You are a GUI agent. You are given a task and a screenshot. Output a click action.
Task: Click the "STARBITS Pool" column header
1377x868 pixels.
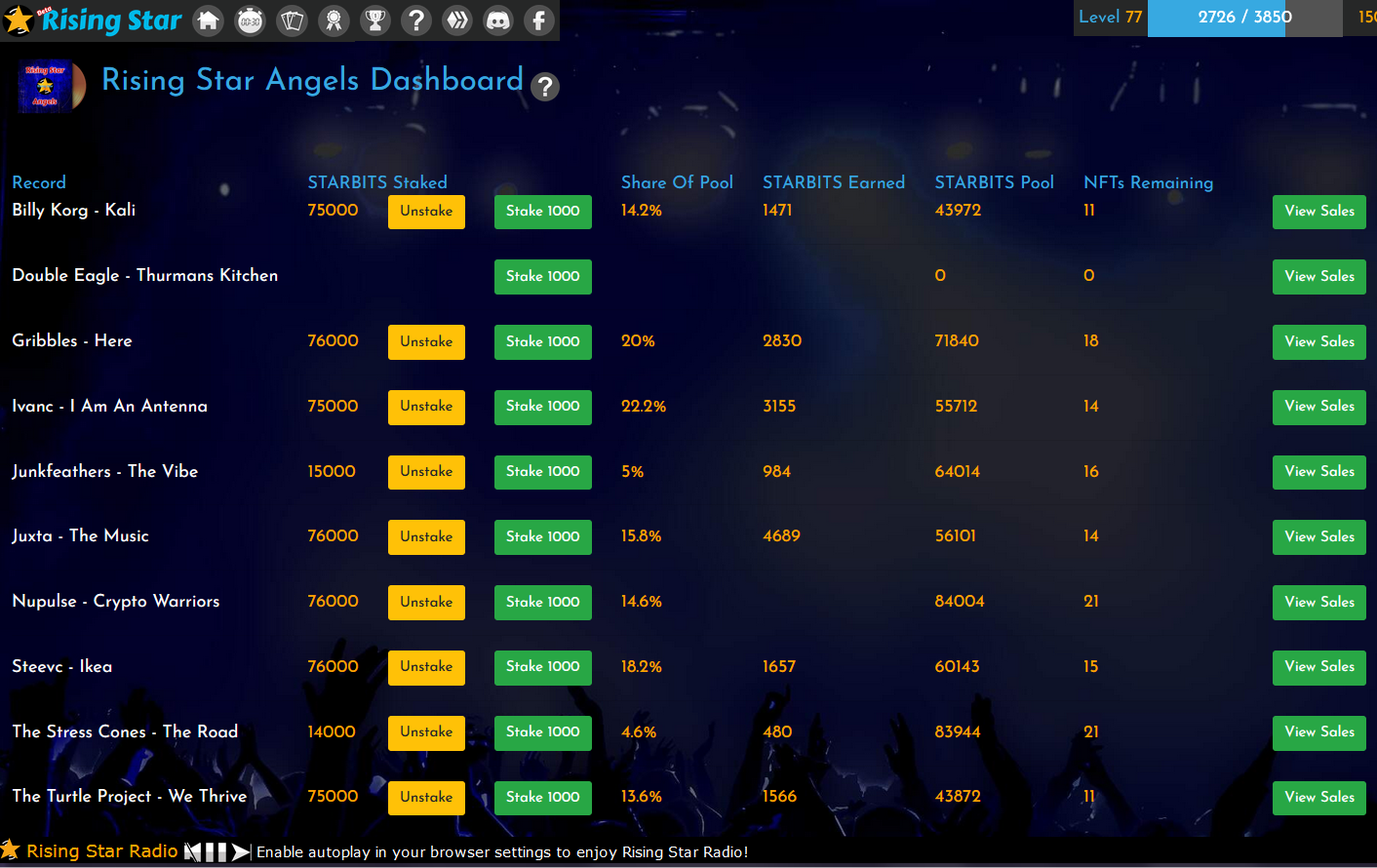pos(995,182)
